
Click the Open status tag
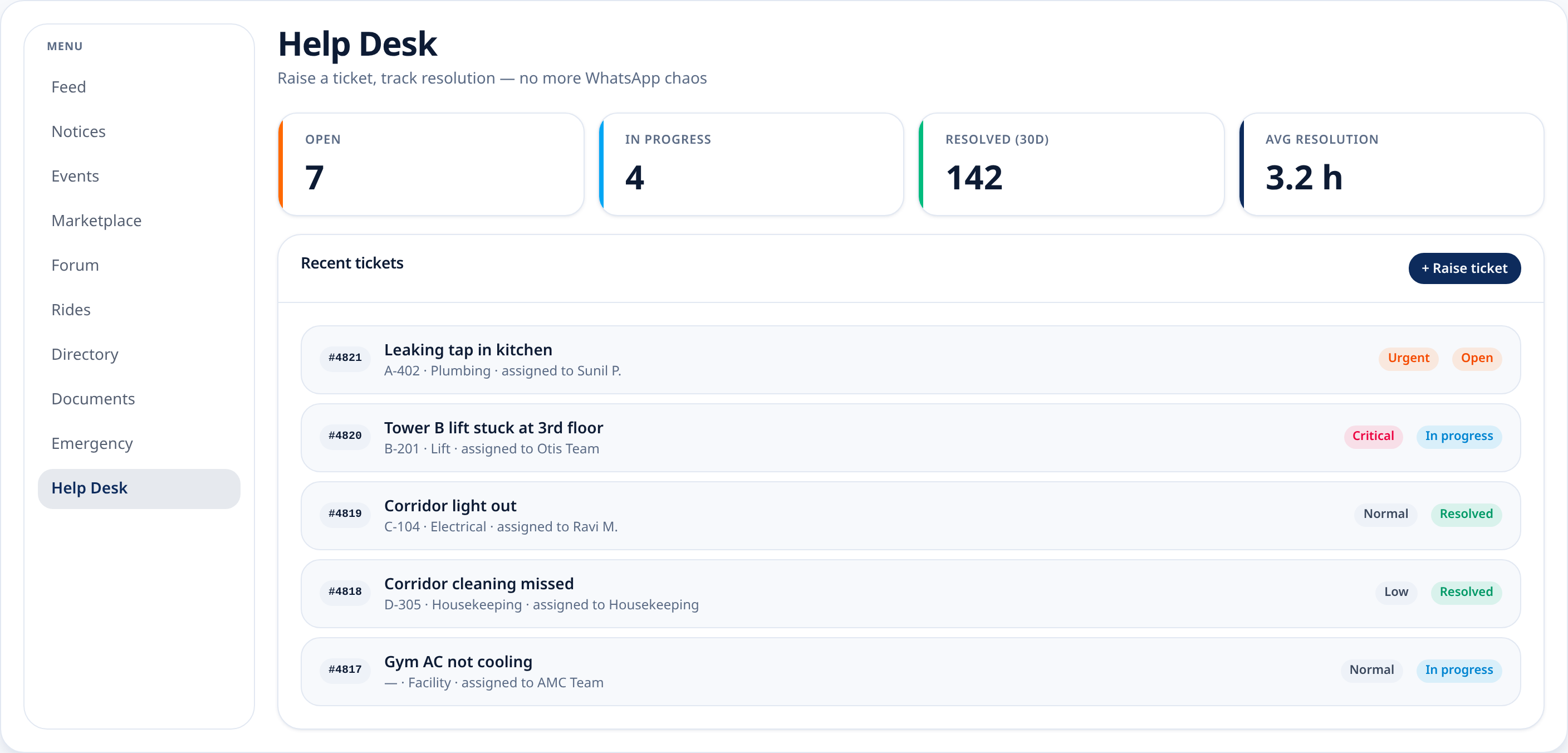[x=1476, y=358]
